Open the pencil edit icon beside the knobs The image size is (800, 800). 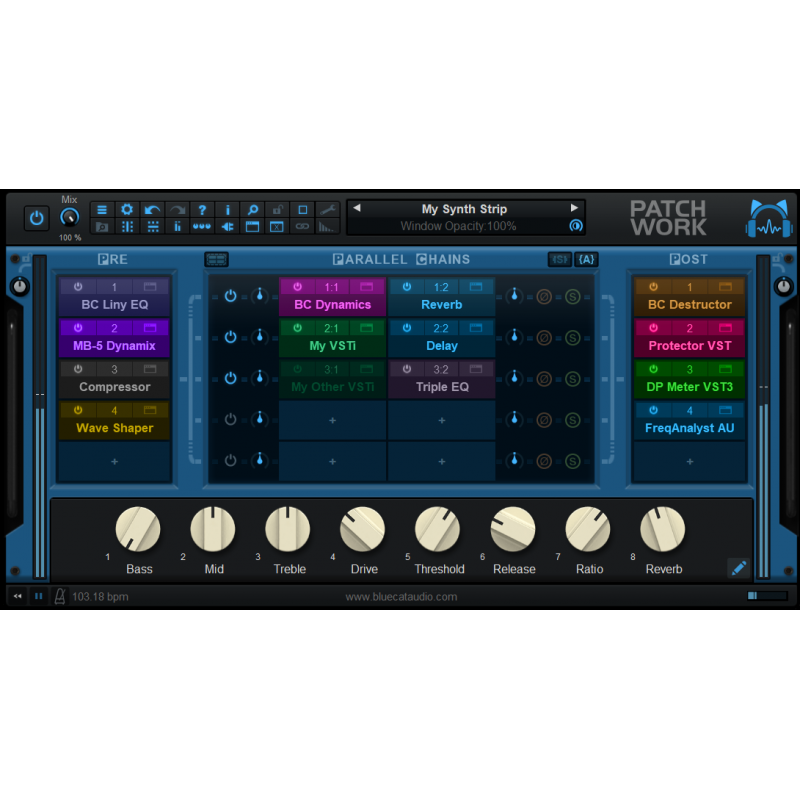click(x=738, y=568)
